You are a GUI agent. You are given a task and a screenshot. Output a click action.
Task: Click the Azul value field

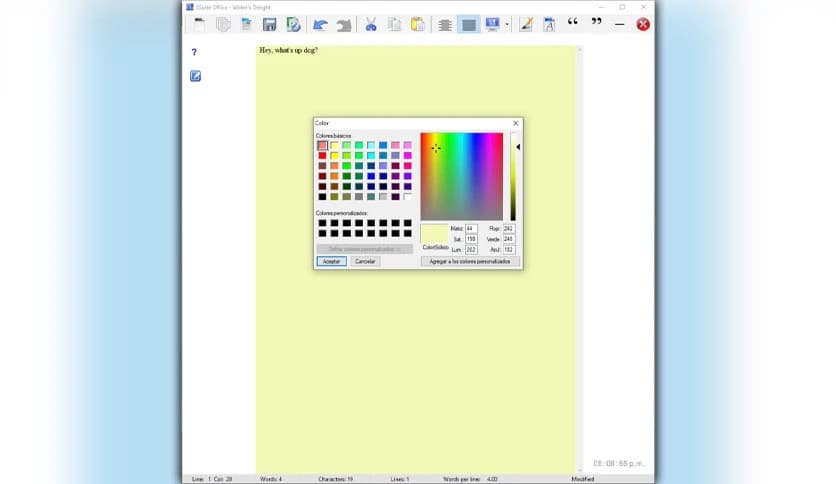[x=509, y=249]
